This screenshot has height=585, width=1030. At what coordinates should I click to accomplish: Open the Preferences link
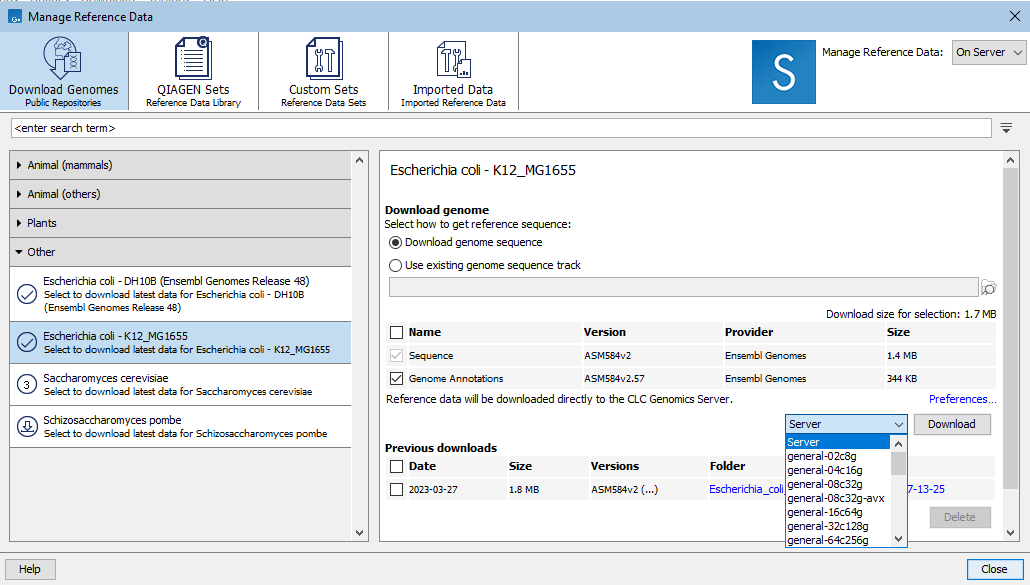coord(961,398)
